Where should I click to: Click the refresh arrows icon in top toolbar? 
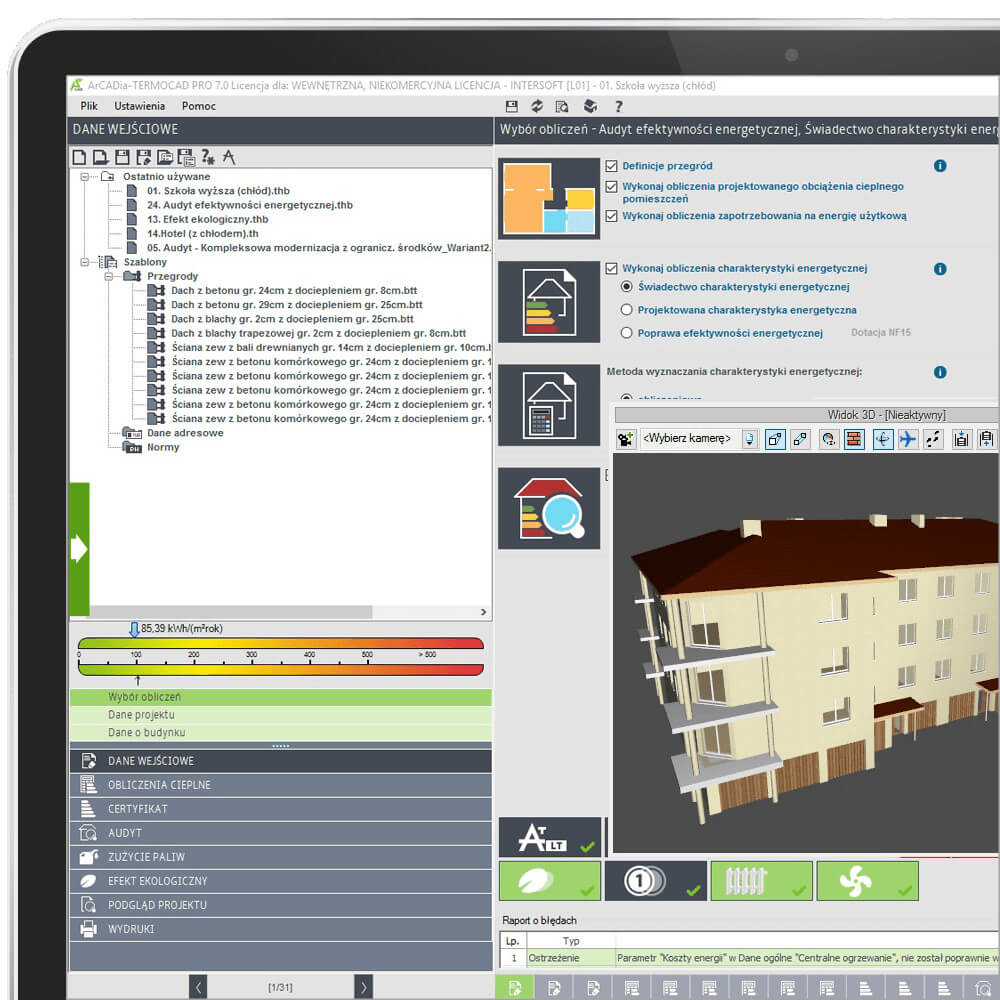coord(537,107)
